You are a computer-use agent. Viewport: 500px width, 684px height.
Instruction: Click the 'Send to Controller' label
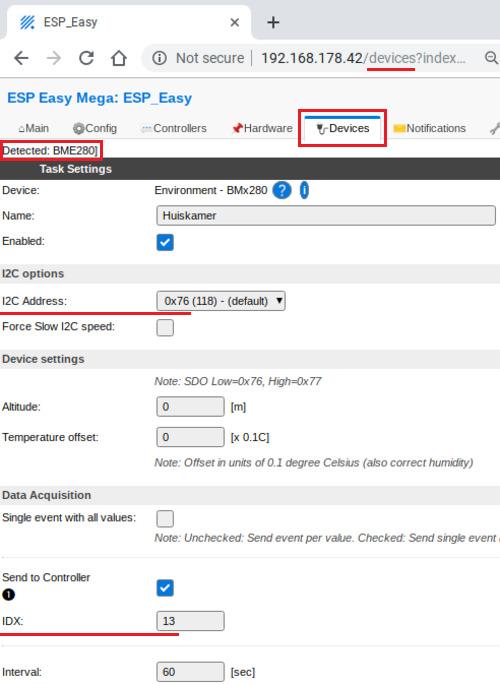coord(46,577)
